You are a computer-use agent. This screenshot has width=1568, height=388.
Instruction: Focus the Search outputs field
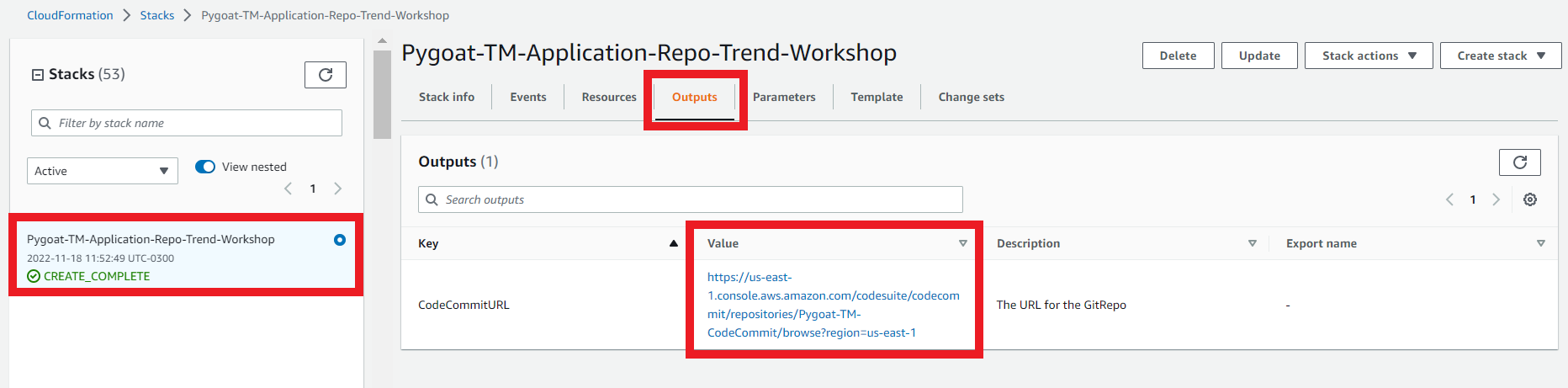[x=690, y=199]
